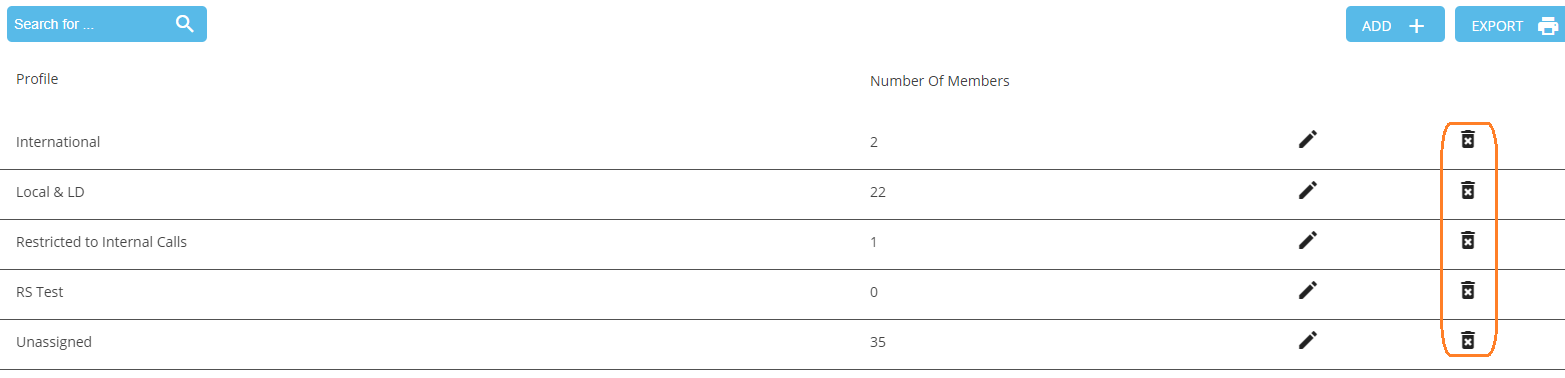Delete the International profile
The width and height of the screenshot is (1565, 378).
point(1467,139)
